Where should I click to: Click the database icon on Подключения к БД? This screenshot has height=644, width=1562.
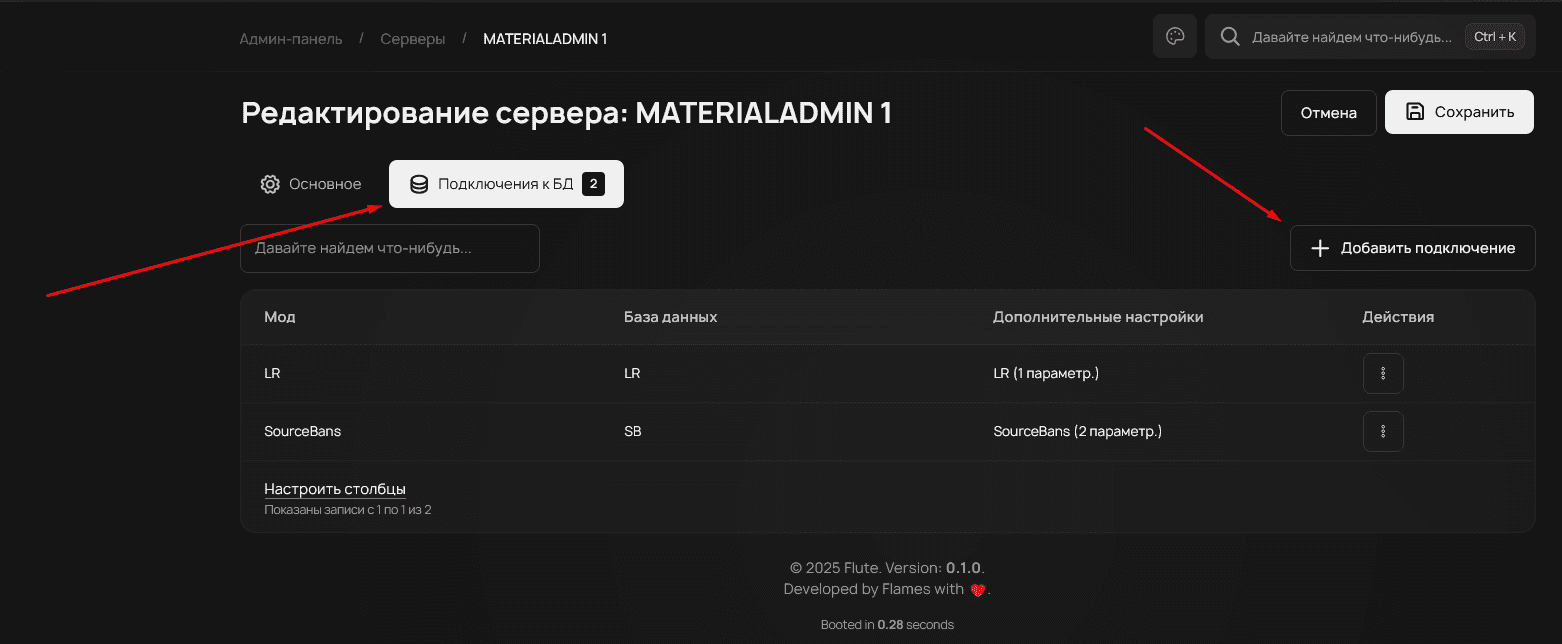419,184
